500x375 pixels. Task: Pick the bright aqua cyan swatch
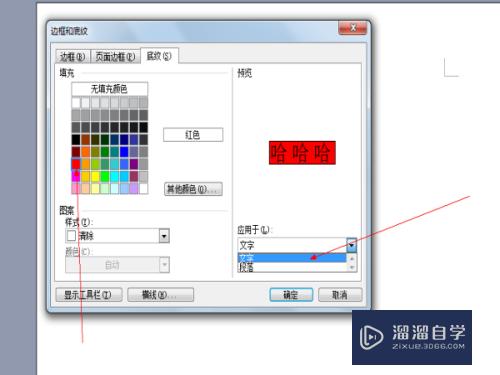click(115, 176)
